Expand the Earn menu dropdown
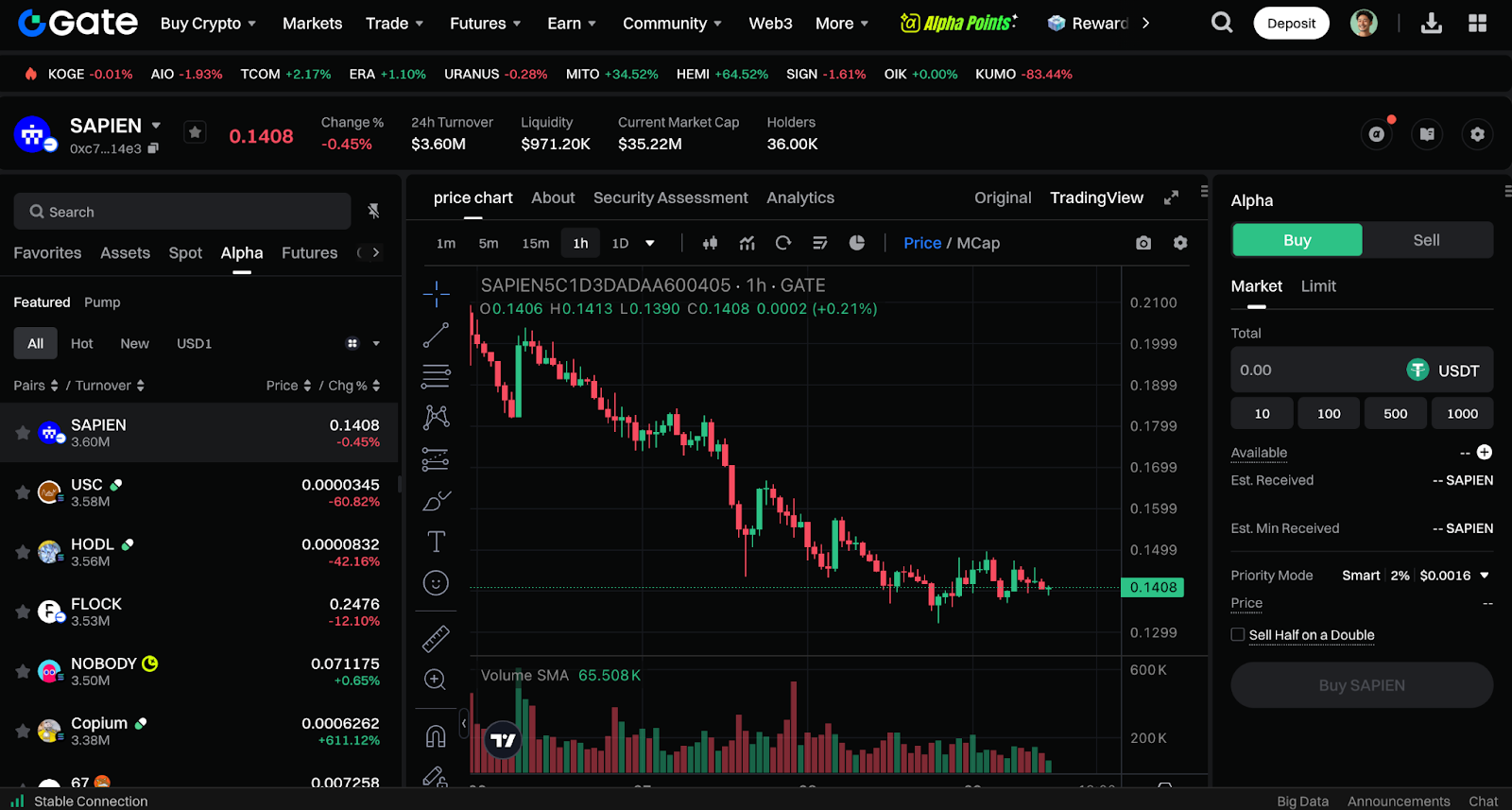1512x810 pixels. [x=571, y=23]
